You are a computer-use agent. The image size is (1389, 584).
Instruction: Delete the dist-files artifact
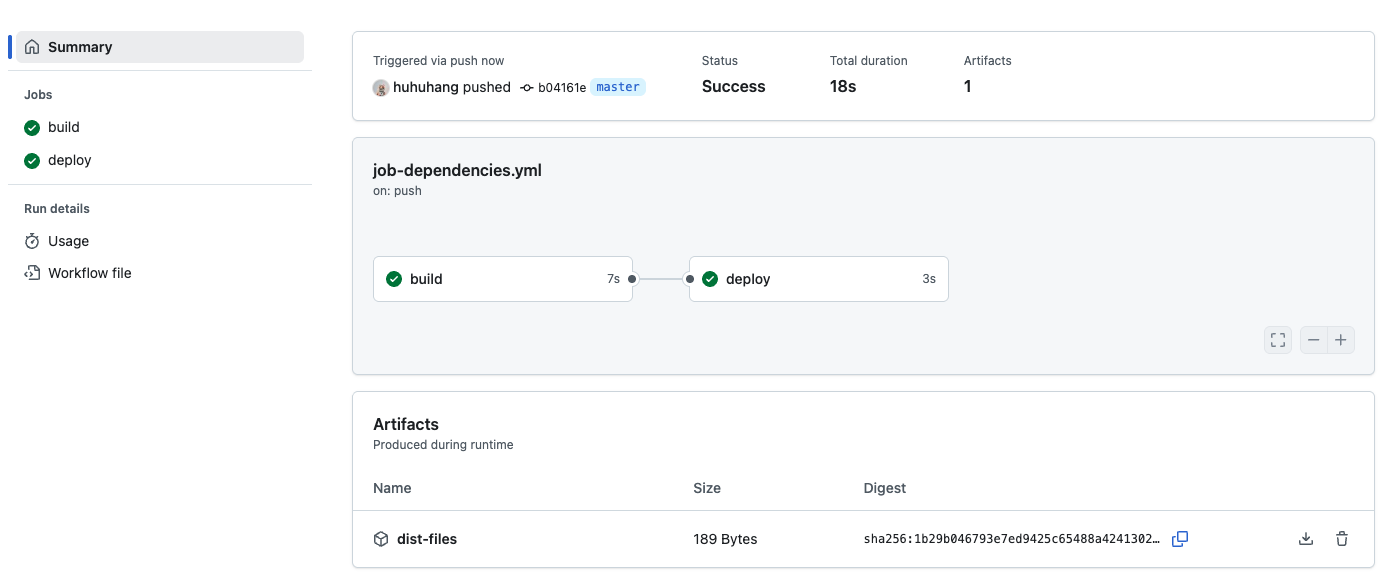1341,538
